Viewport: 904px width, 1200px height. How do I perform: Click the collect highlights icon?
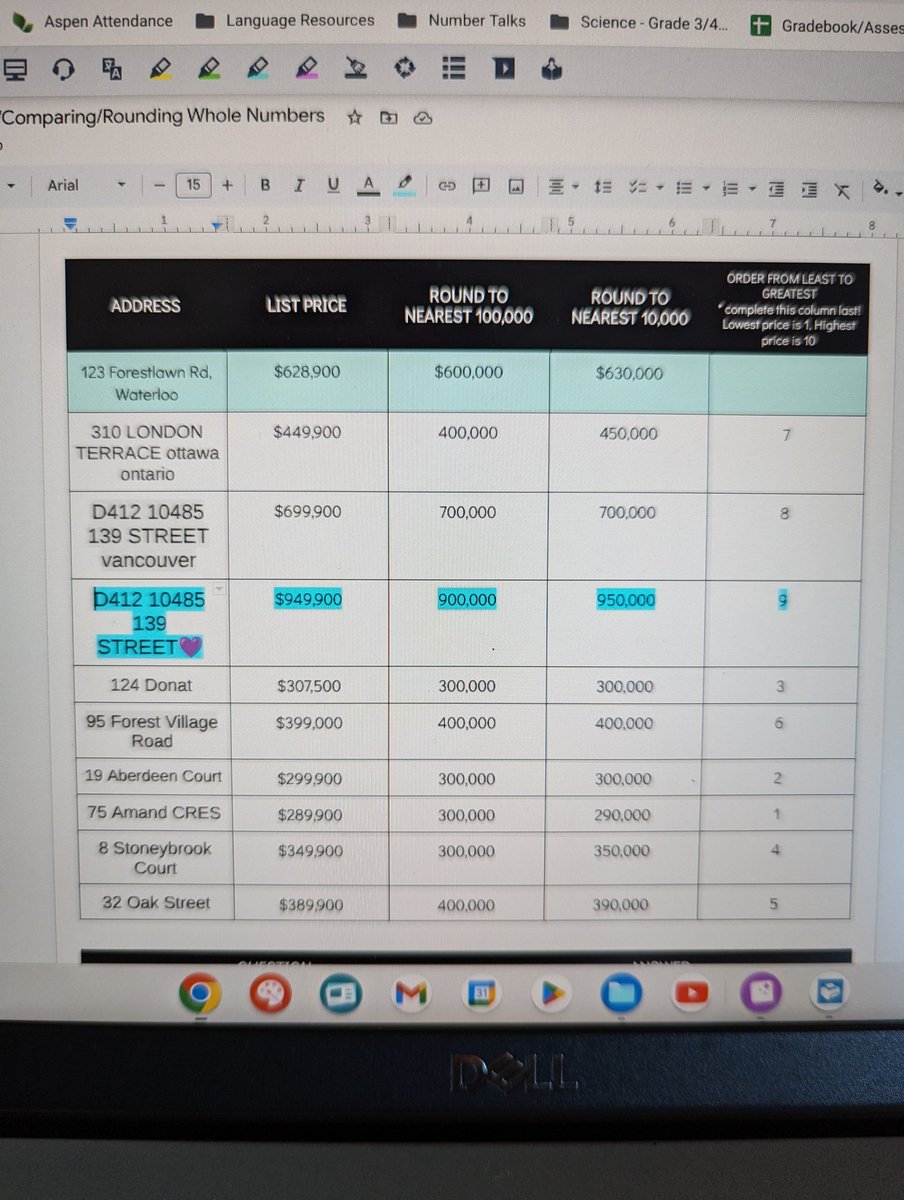tap(405, 68)
